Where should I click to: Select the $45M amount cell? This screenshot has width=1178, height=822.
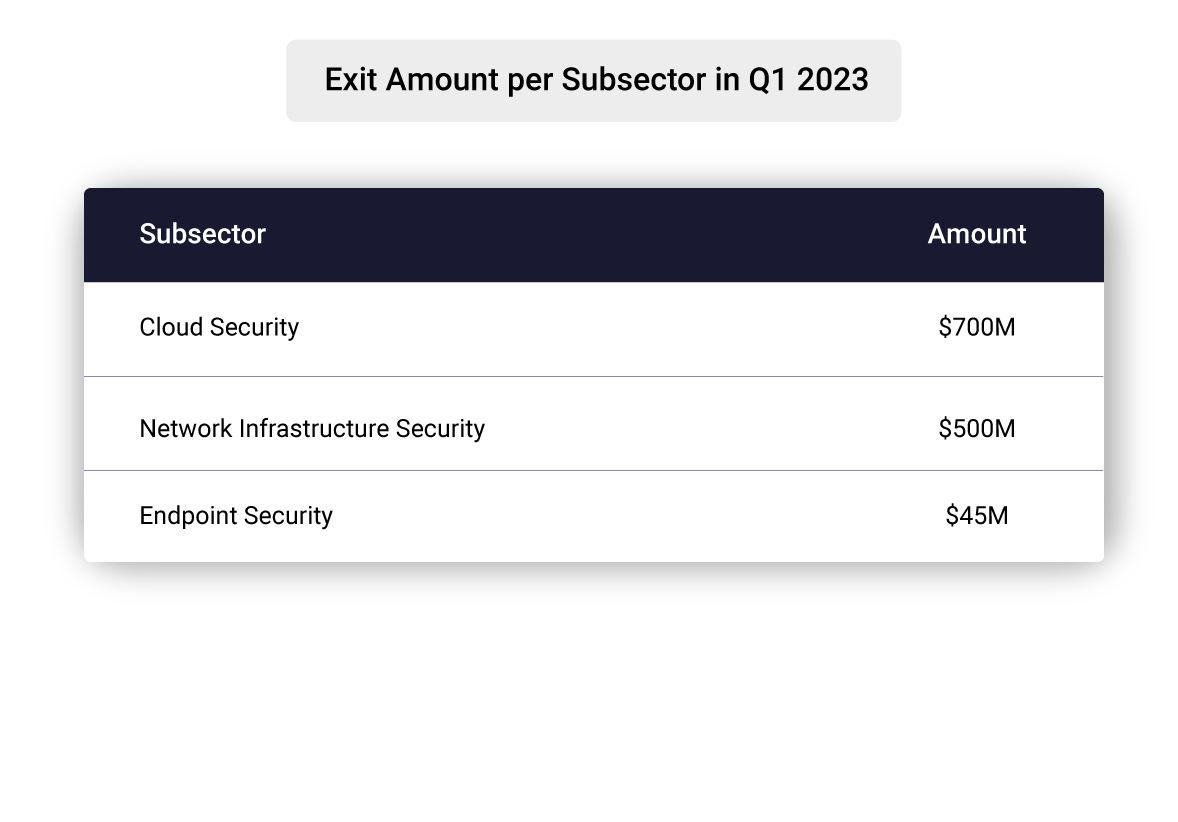tap(976, 516)
